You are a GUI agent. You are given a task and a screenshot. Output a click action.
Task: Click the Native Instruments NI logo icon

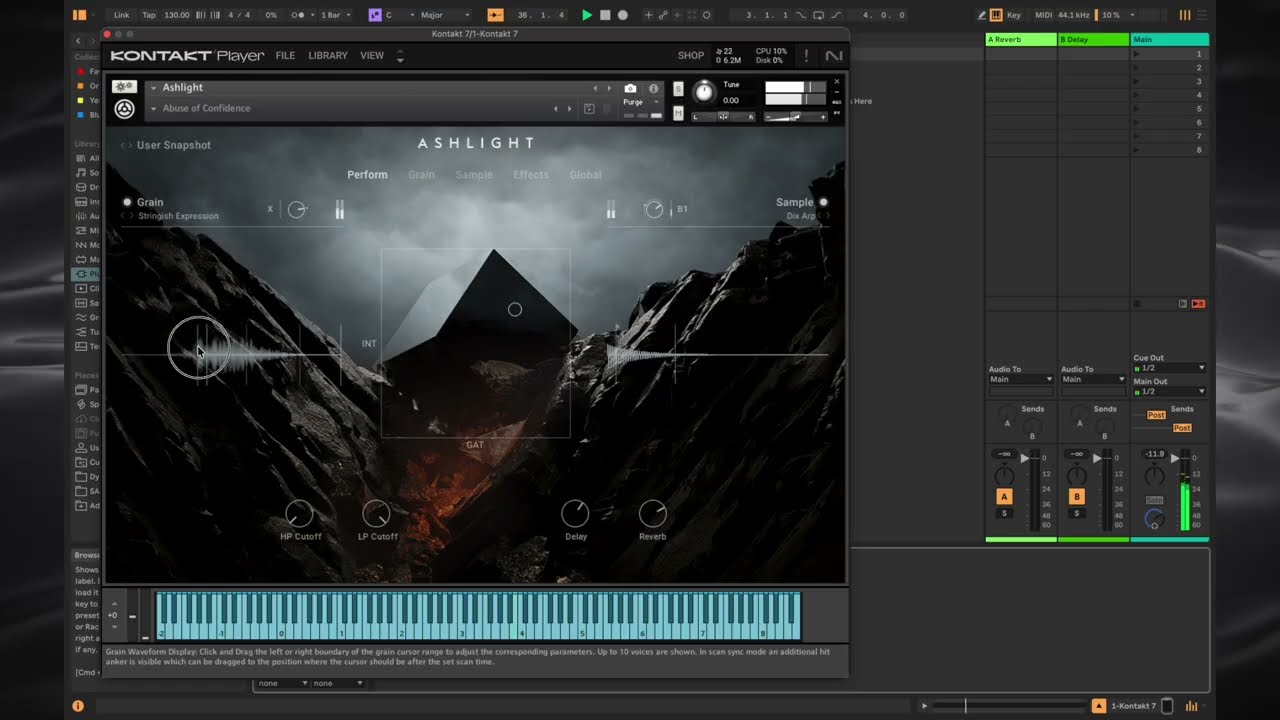[x=834, y=56]
